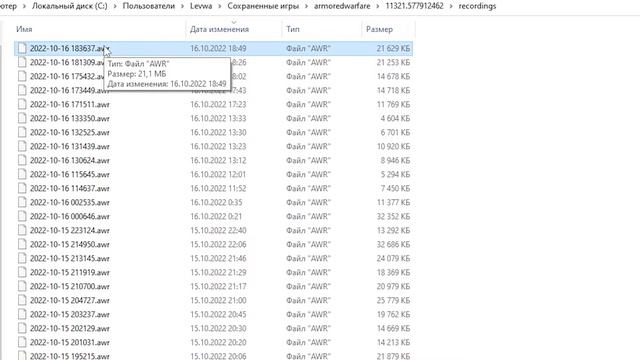The height and width of the screenshot is (360, 640).
Task: Expand chevron before recordings breadcrumb
Action: point(451,6)
